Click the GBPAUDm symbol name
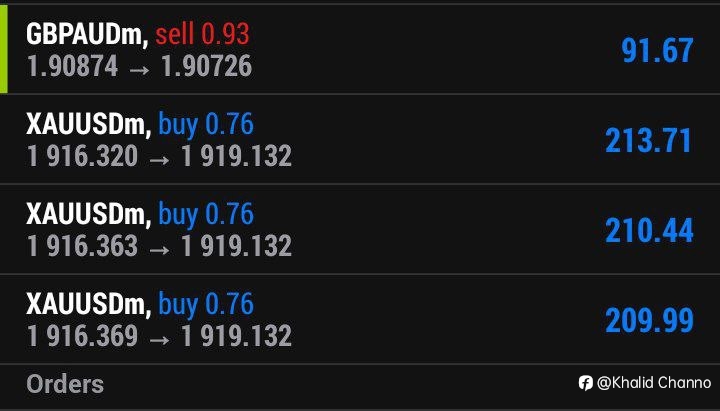720x411 pixels. tap(87, 34)
